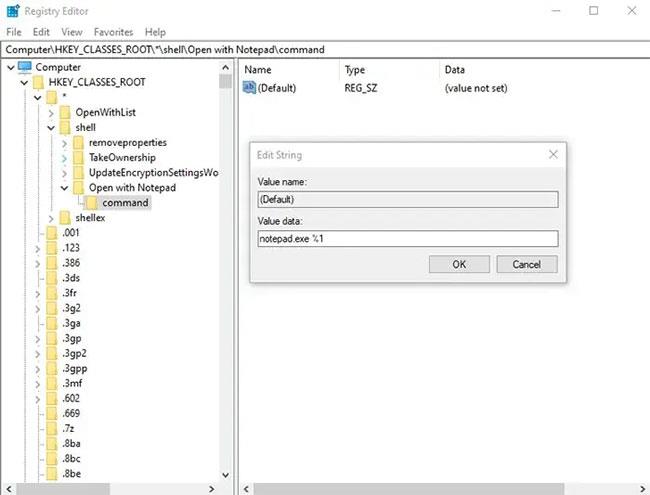The width and height of the screenshot is (650, 495).
Task: Select the .001 folder icon
Action: [x=51, y=233]
